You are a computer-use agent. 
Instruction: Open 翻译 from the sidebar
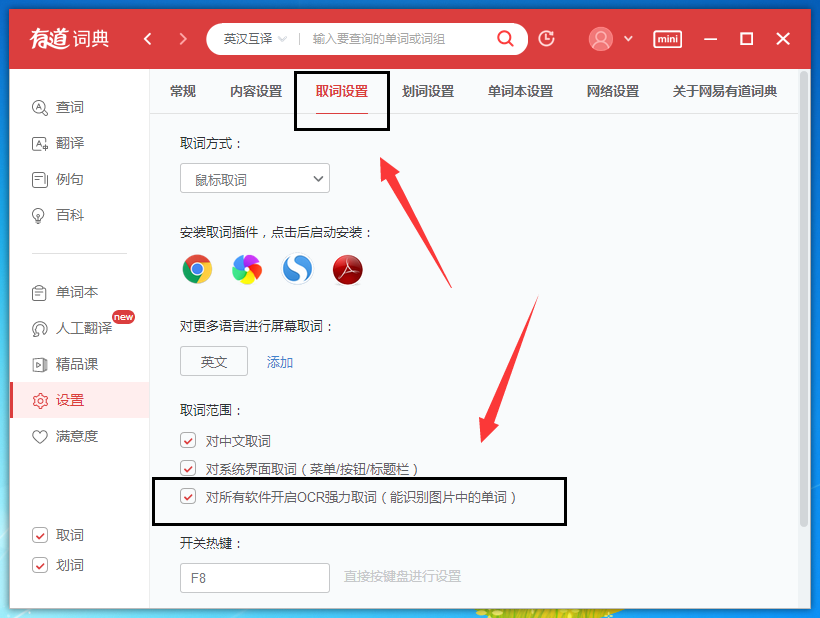(x=68, y=143)
